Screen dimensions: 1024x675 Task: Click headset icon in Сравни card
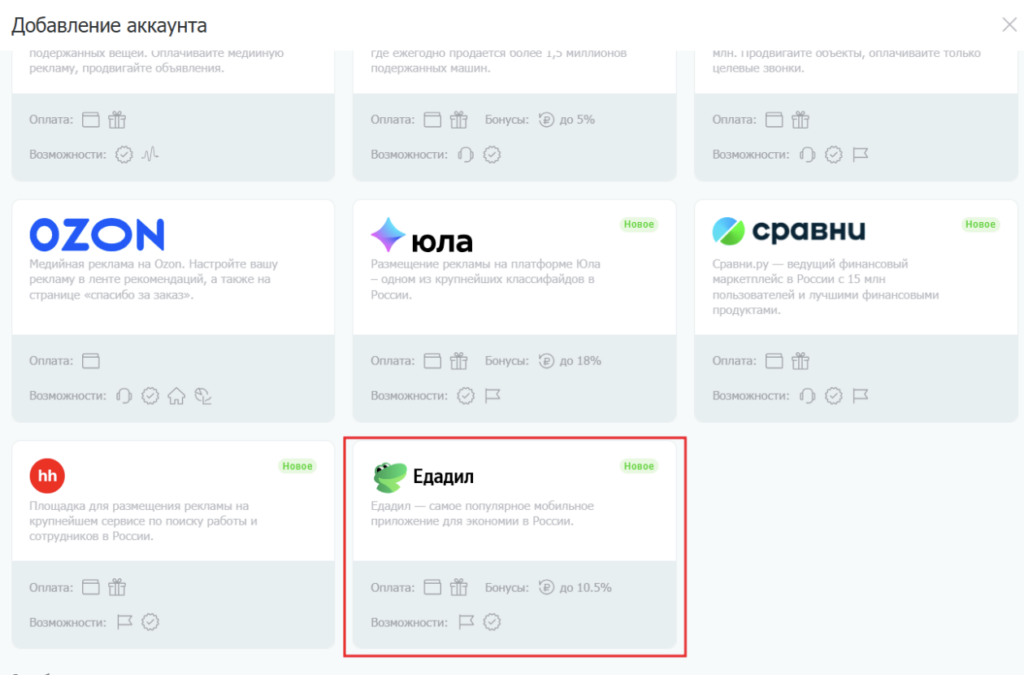pos(807,396)
